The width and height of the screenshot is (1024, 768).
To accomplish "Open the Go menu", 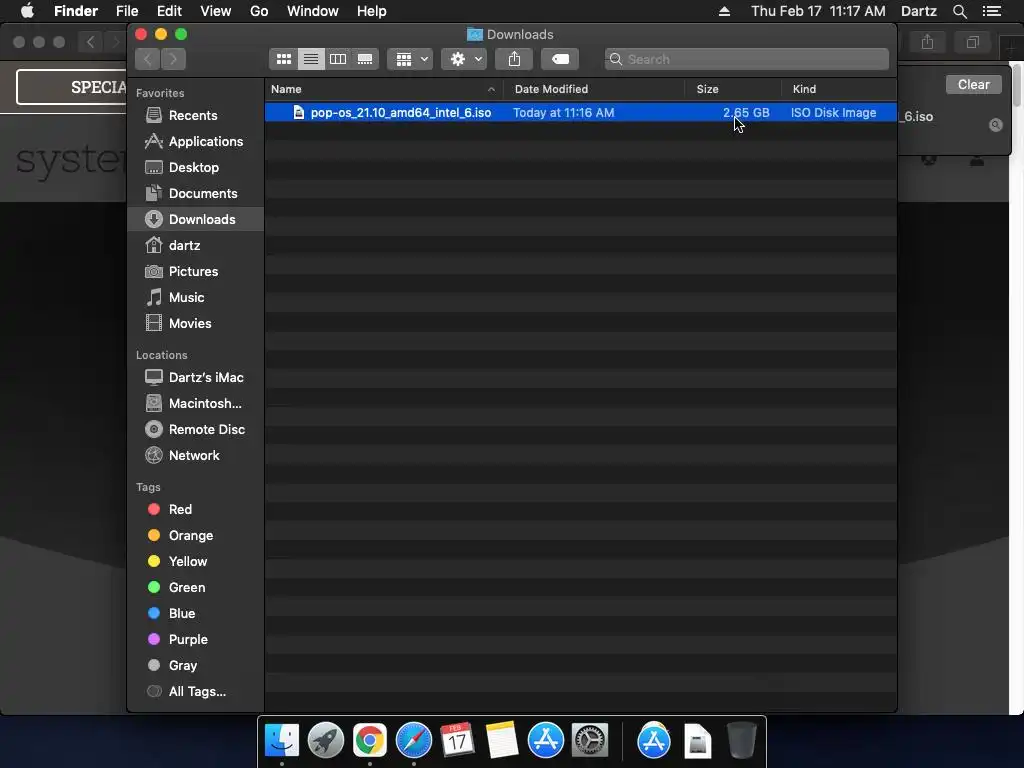I will 259,11.
